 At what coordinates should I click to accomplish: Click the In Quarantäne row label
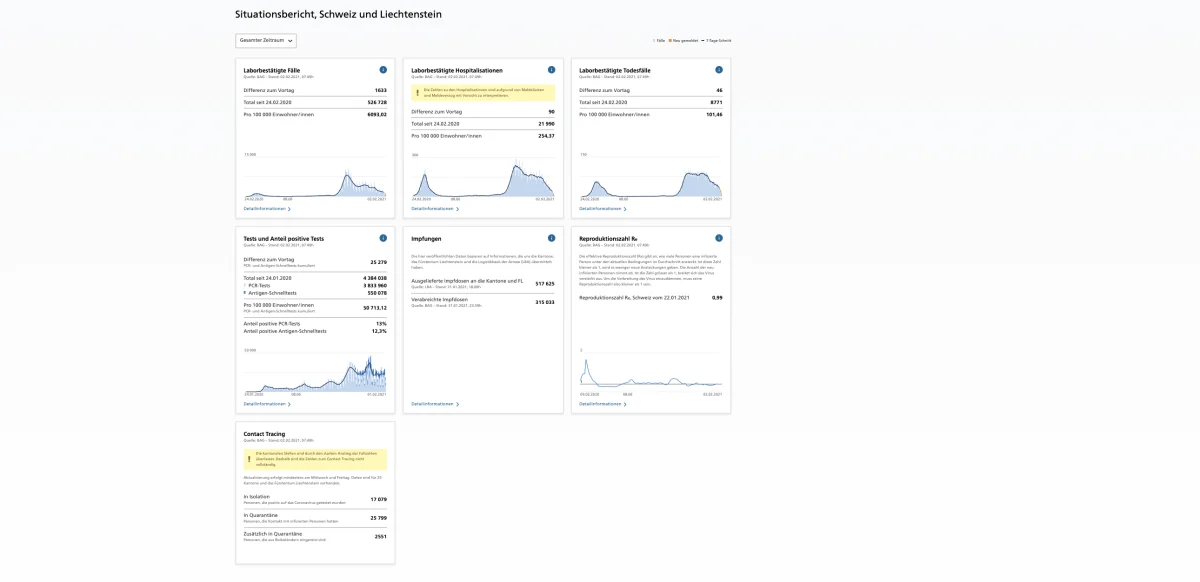click(260, 515)
